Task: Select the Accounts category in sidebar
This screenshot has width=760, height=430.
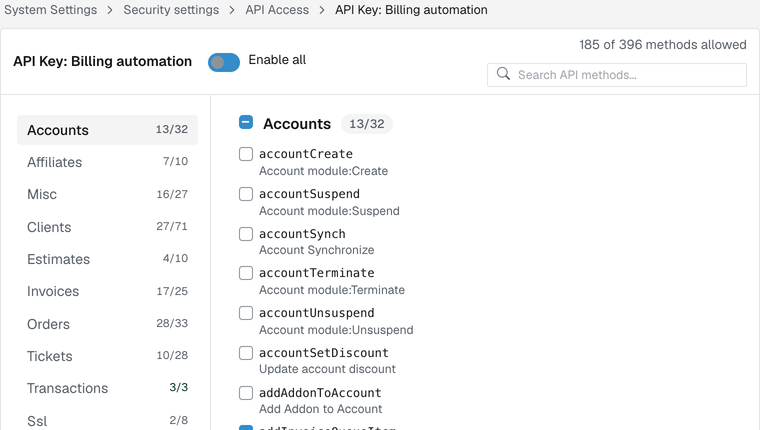Action: pos(107,130)
